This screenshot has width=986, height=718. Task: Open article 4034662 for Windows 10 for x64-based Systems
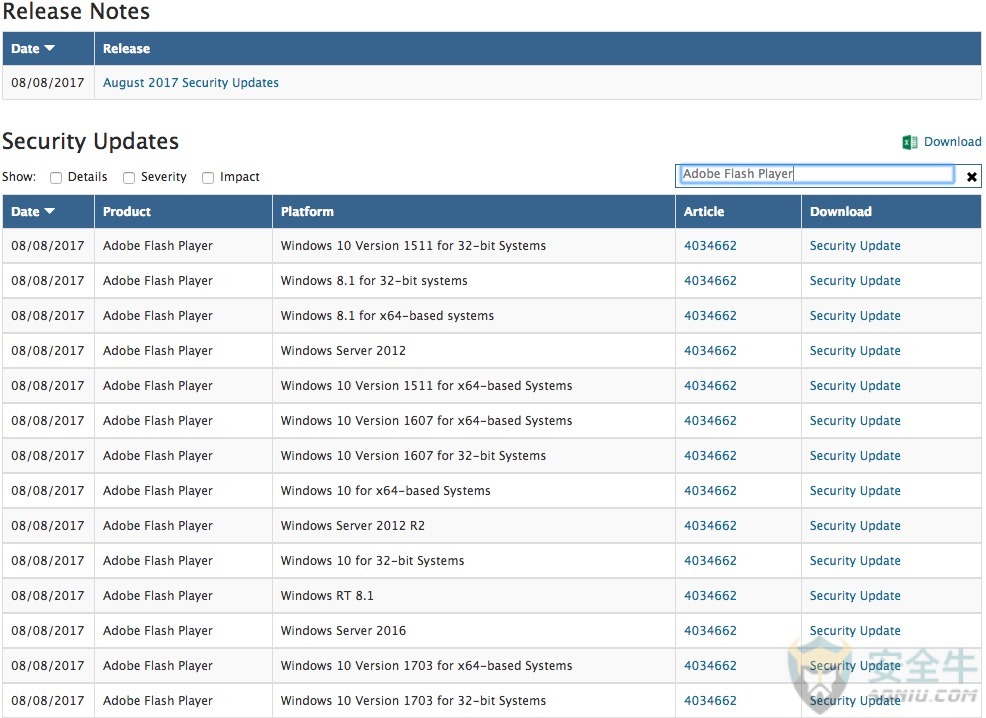coord(710,491)
